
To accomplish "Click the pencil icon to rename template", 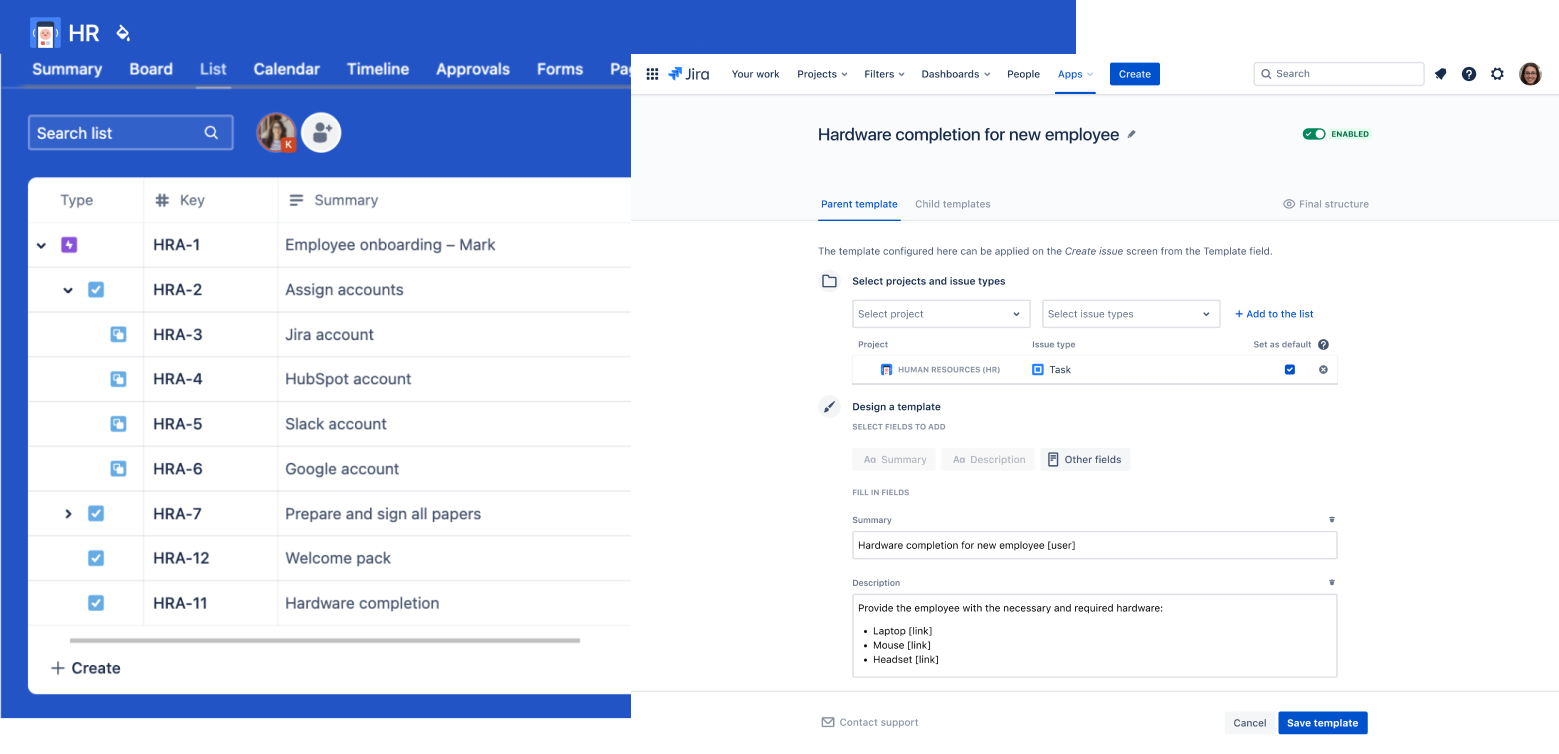I will pos(1132,134).
